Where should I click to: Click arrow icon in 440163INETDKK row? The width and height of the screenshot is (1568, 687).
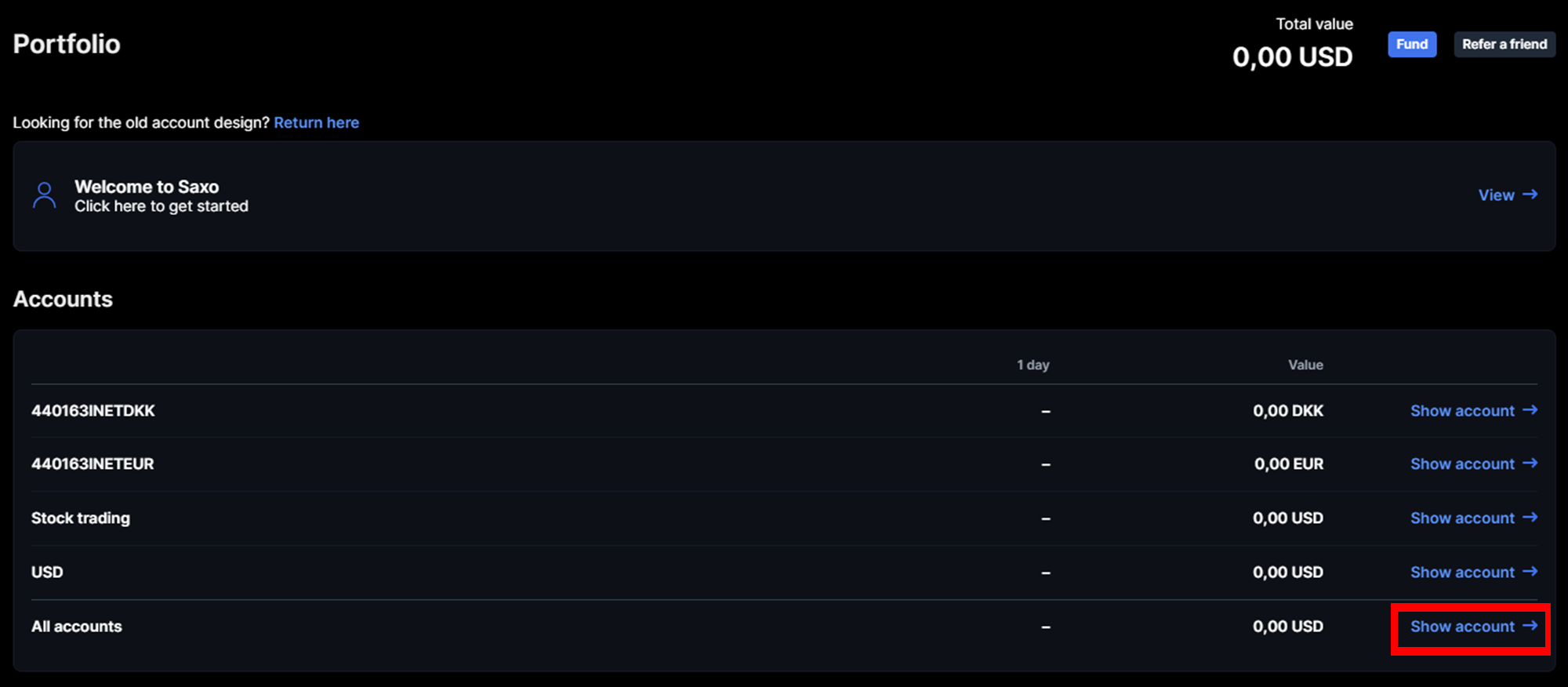[x=1530, y=410]
